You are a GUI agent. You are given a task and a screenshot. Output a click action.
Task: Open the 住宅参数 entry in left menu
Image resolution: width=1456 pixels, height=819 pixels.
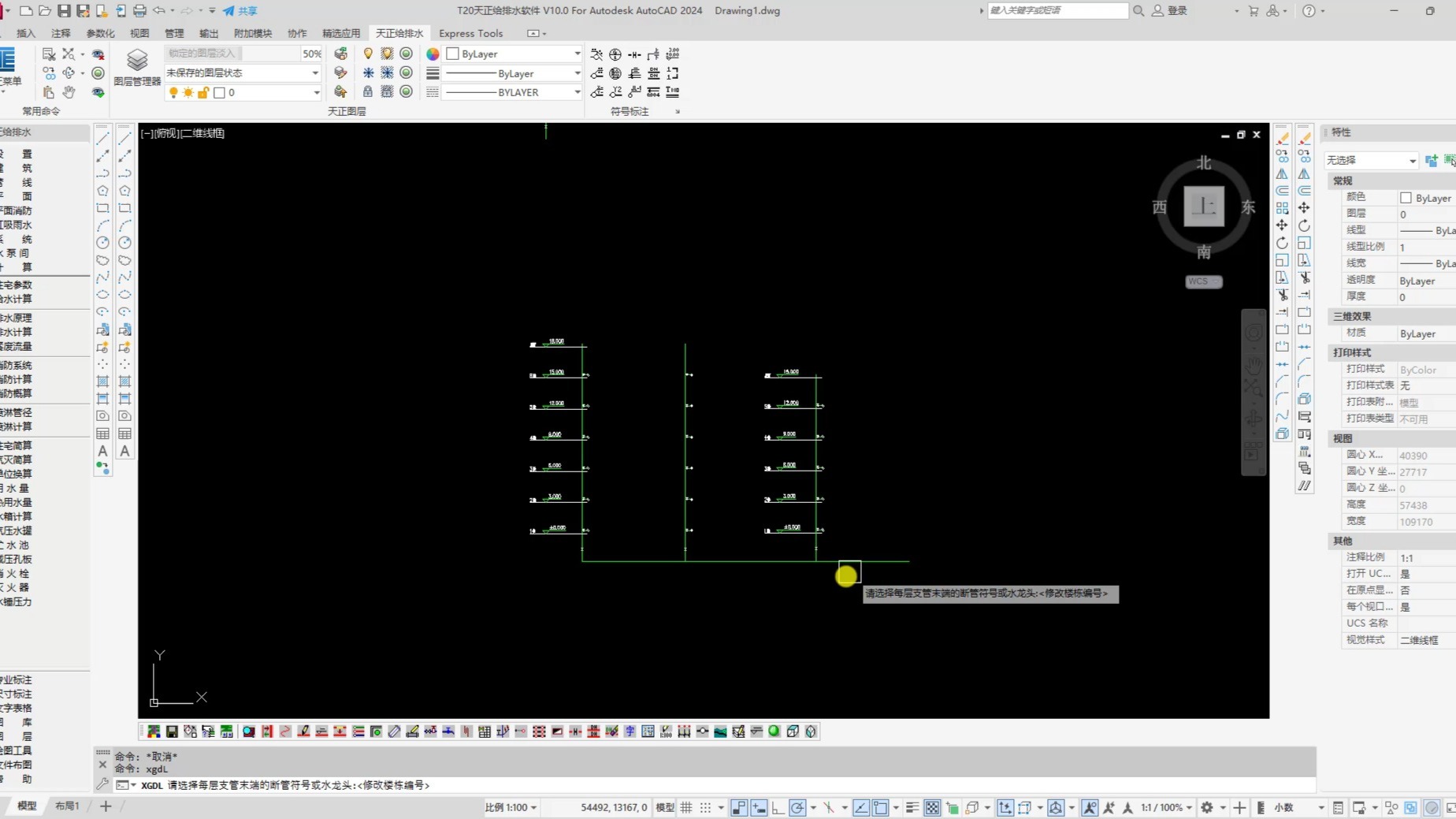(17, 285)
